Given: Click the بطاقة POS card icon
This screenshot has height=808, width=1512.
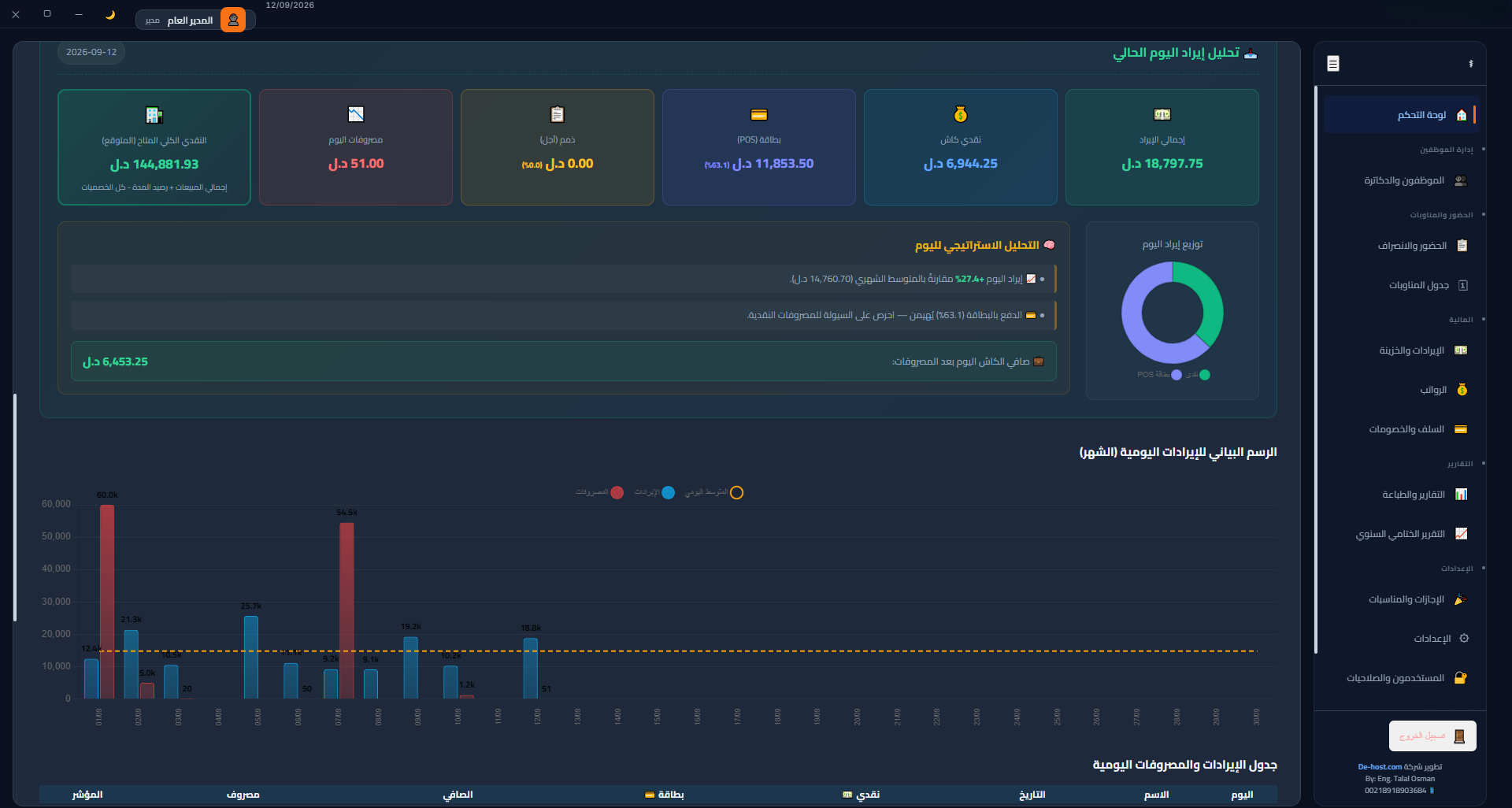Looking at the screenshot, I should coord(759,115).
